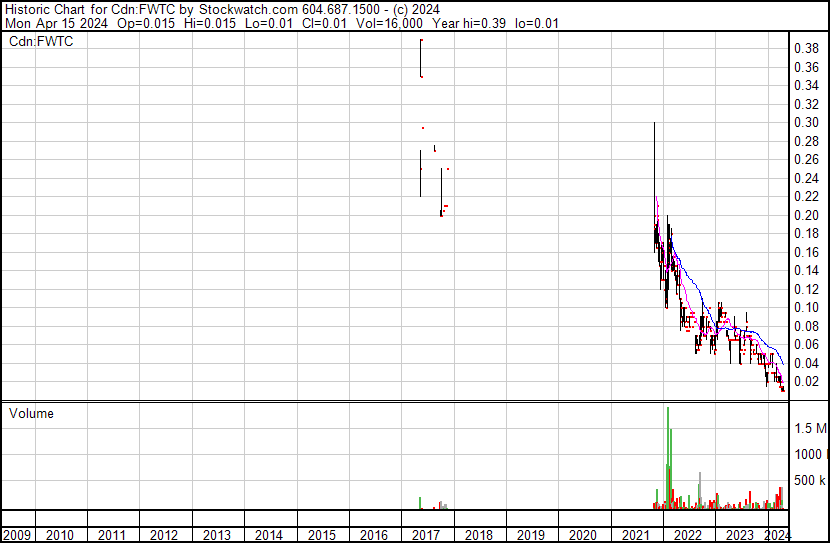This screenshot has height=543, width=830.
Task: Click the Stockwatch.com text in header
Action: point(248,10)
